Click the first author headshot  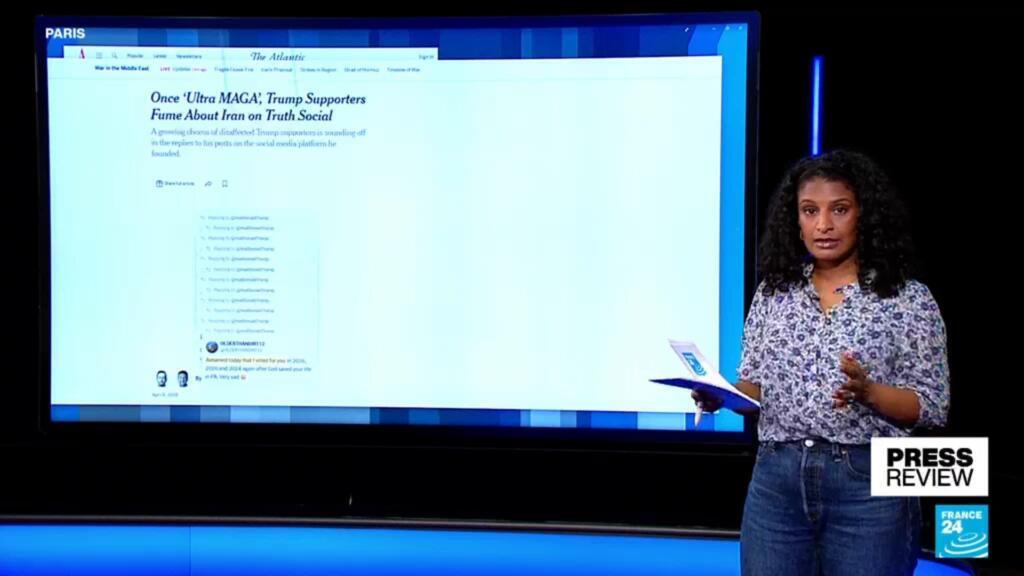(x=161, y=378)
